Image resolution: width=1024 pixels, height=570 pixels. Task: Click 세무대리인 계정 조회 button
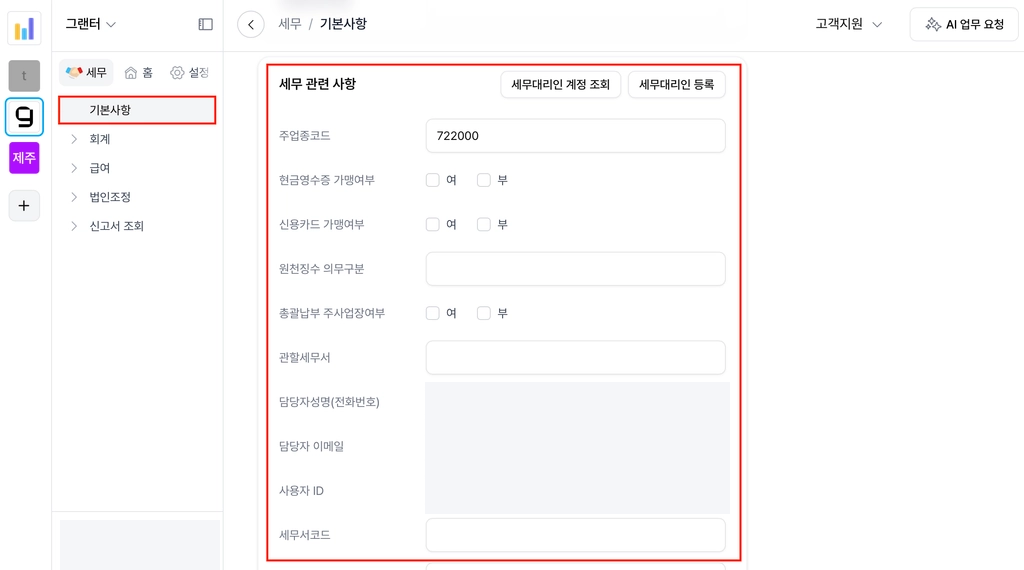pos(560,85)
